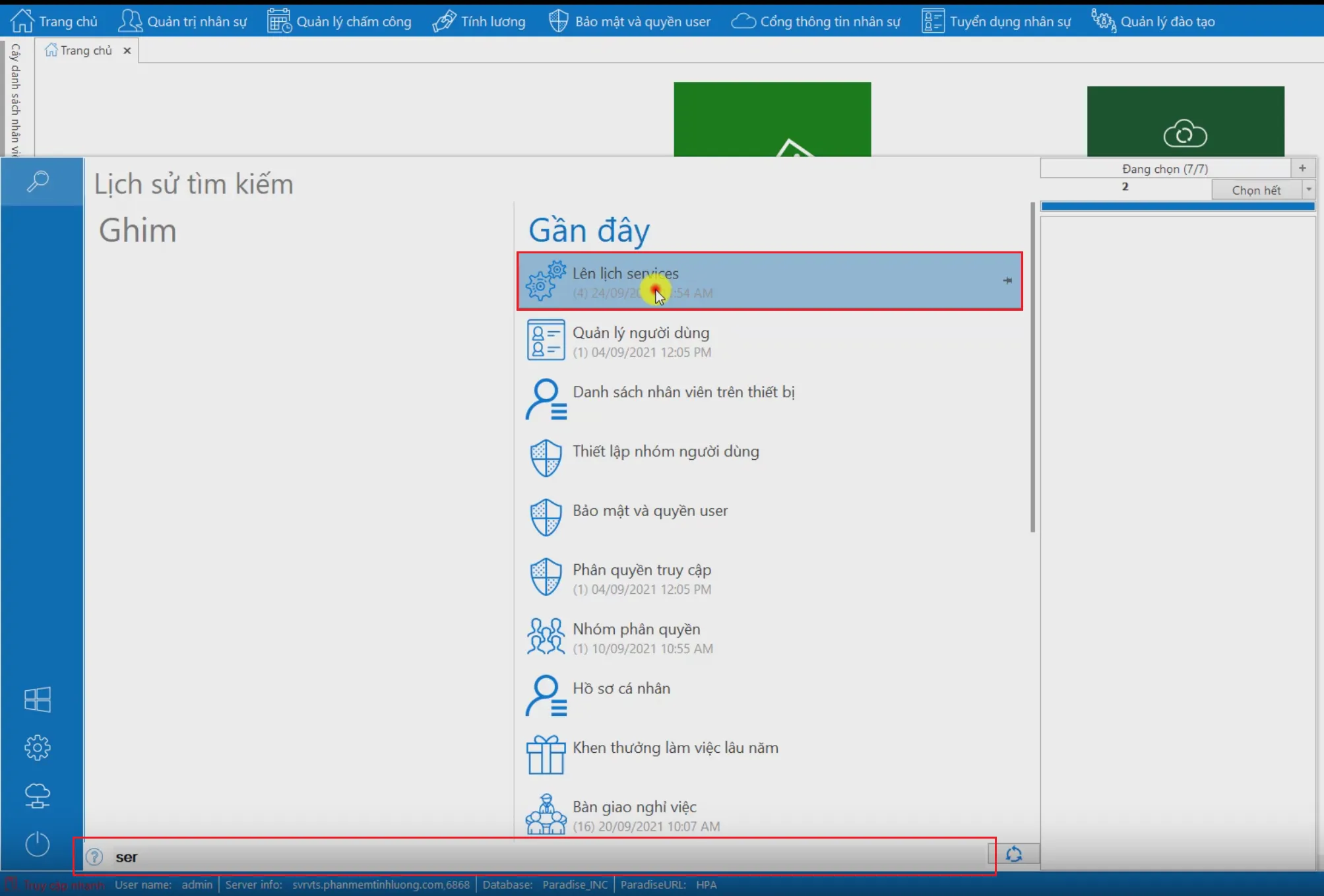Click the refresh icon right of search box
The image size is (1324, 896).
pyautogui.click(x=1014, y=854)
